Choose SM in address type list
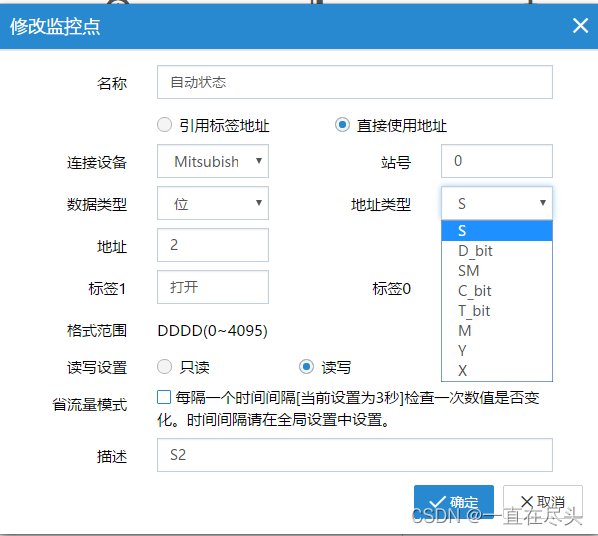 [x=497, y=270]
